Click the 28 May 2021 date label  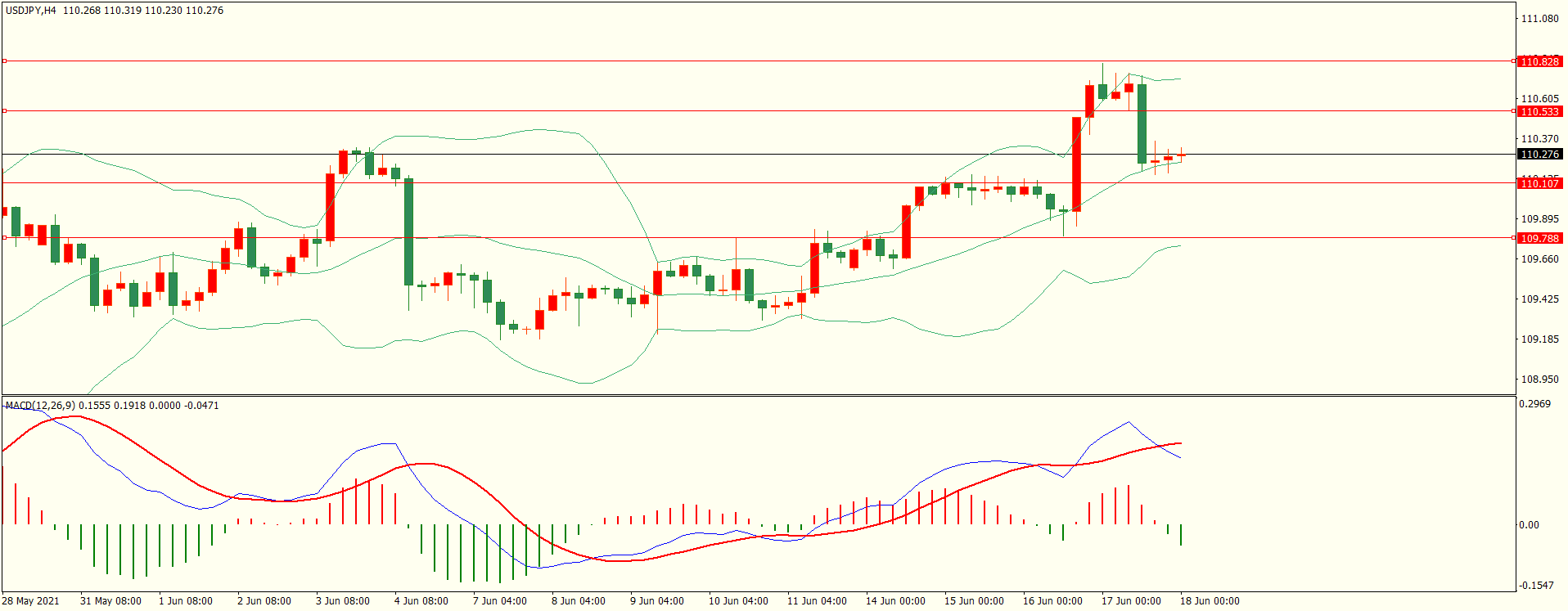coord(31,600)
